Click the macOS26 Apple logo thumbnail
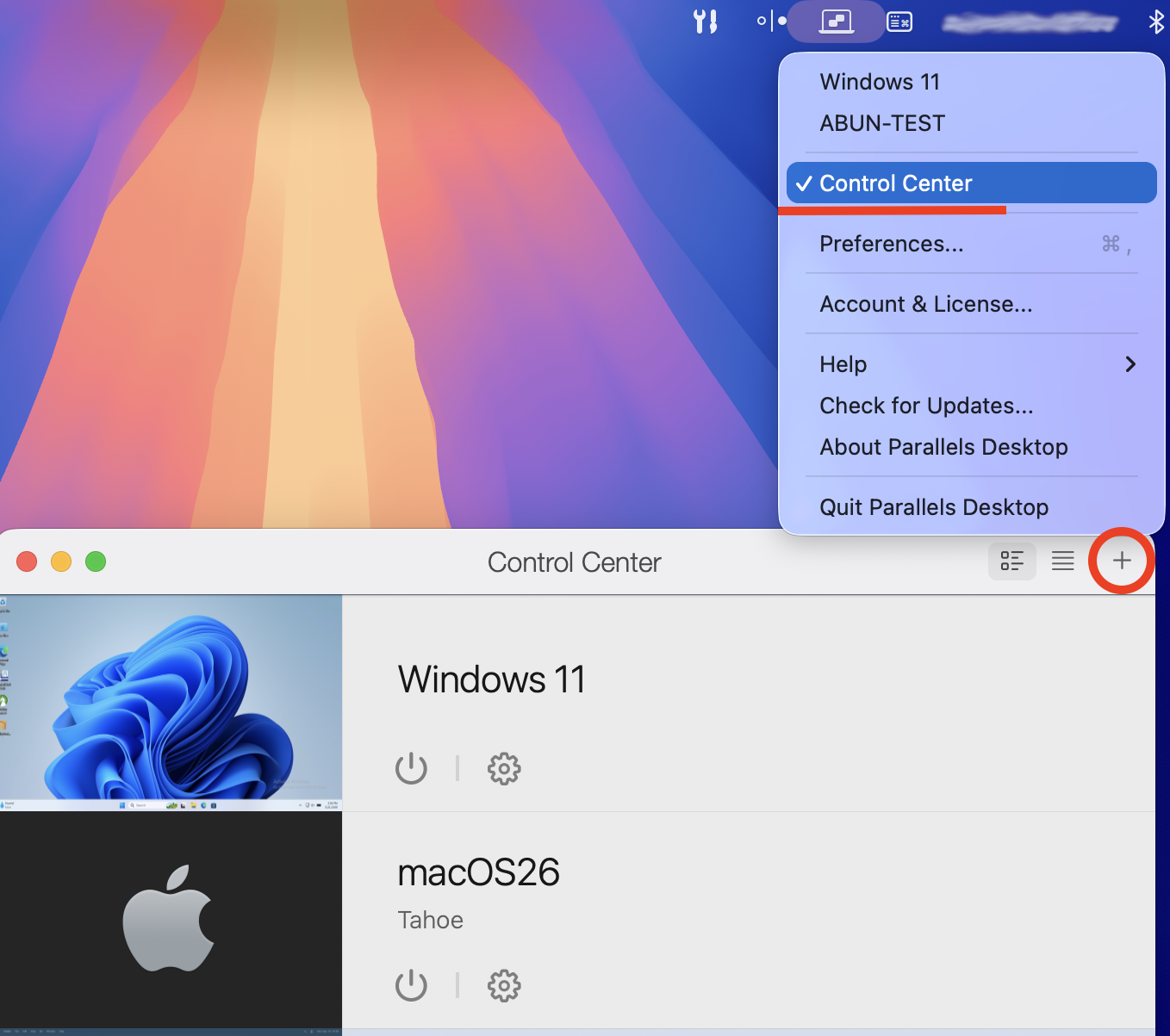The image size is (1170, 1036). (171, 920)
